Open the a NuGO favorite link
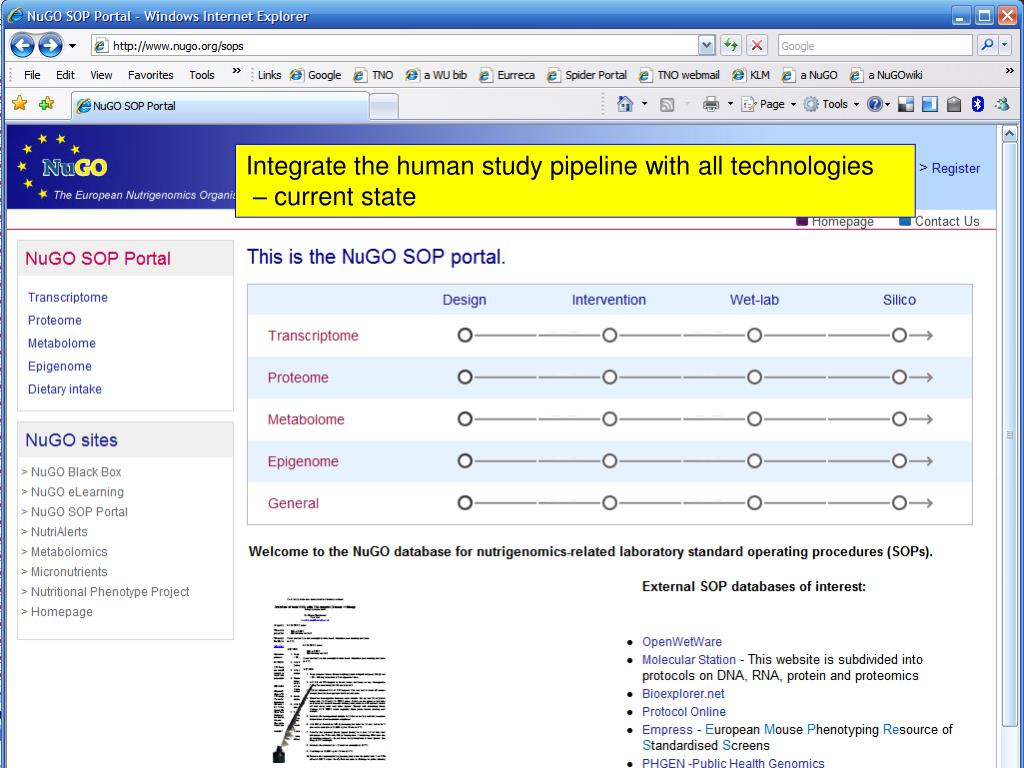The height and width of the screenshot is (768, 1024). 810,75
